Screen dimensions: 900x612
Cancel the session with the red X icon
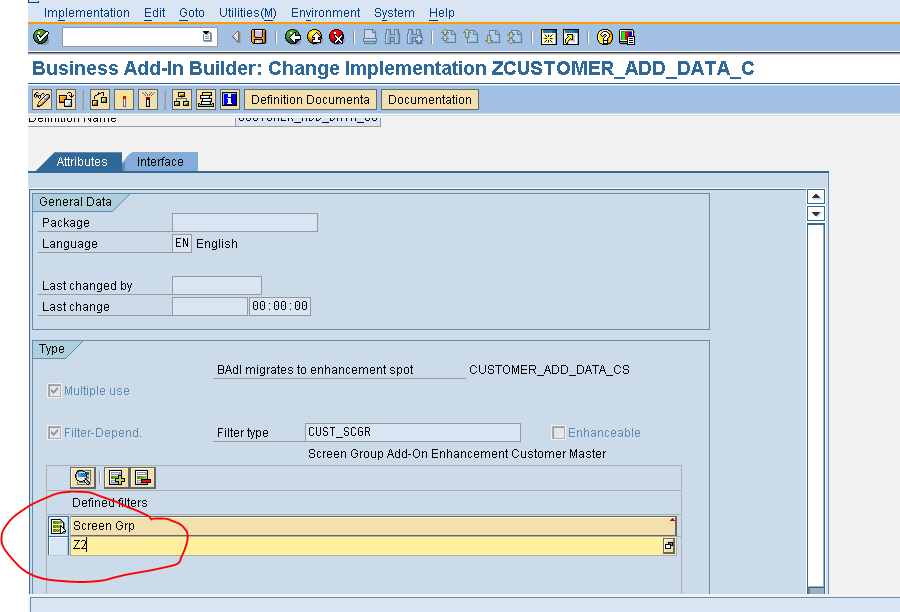point(337,37)
